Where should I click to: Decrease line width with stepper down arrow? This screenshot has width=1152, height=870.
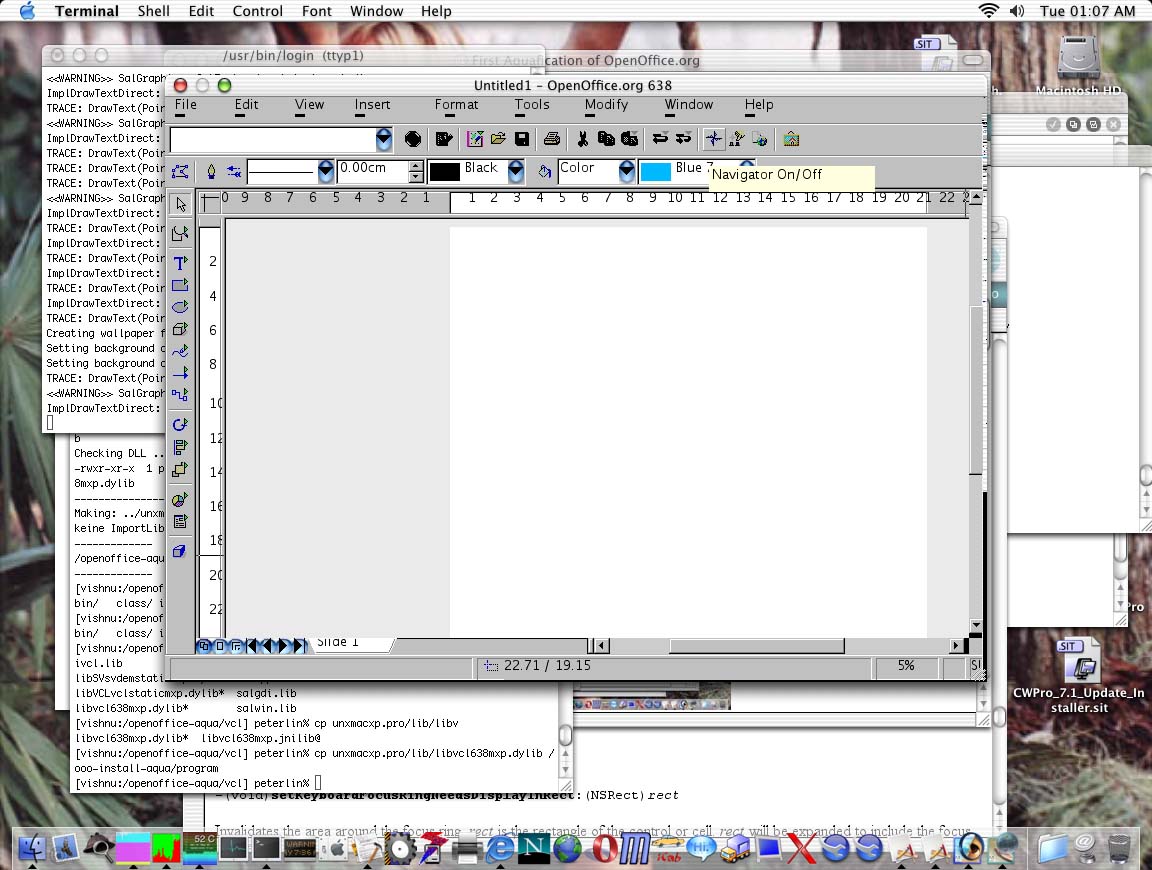click(416, 177)
